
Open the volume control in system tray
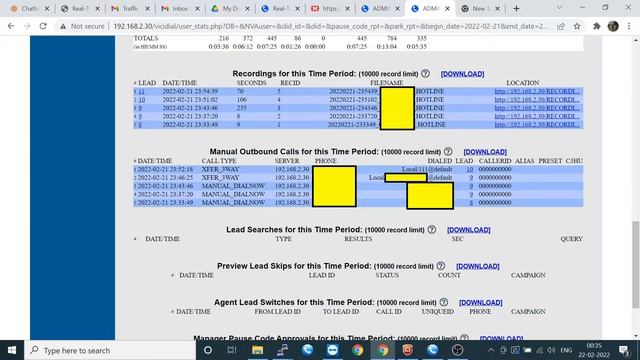click(551, 350)
